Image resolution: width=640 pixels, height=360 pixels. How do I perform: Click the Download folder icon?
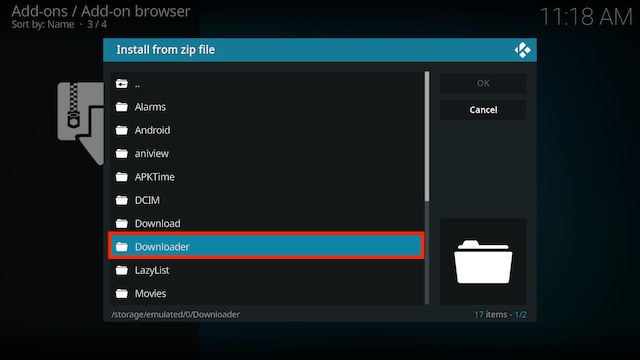(122, 223)
